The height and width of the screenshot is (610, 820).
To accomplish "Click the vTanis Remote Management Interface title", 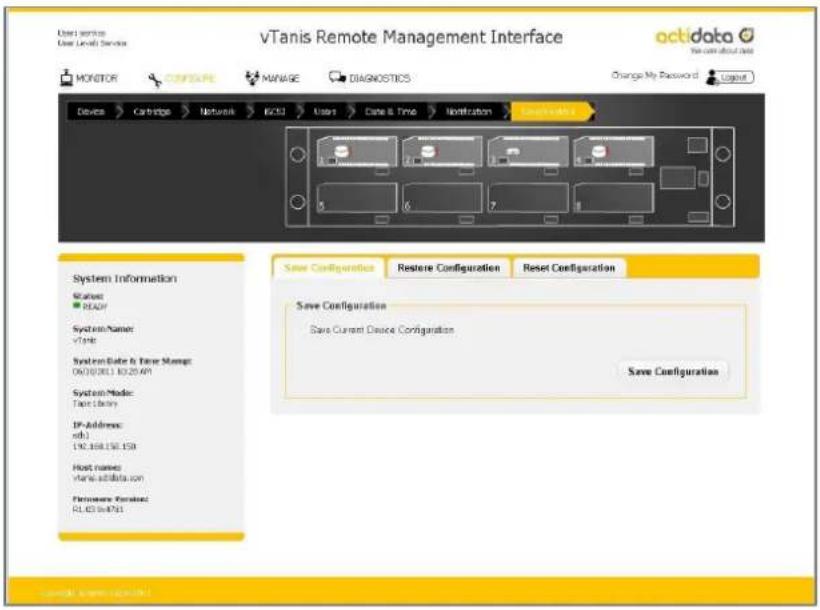I will click(x=411, y=37).
